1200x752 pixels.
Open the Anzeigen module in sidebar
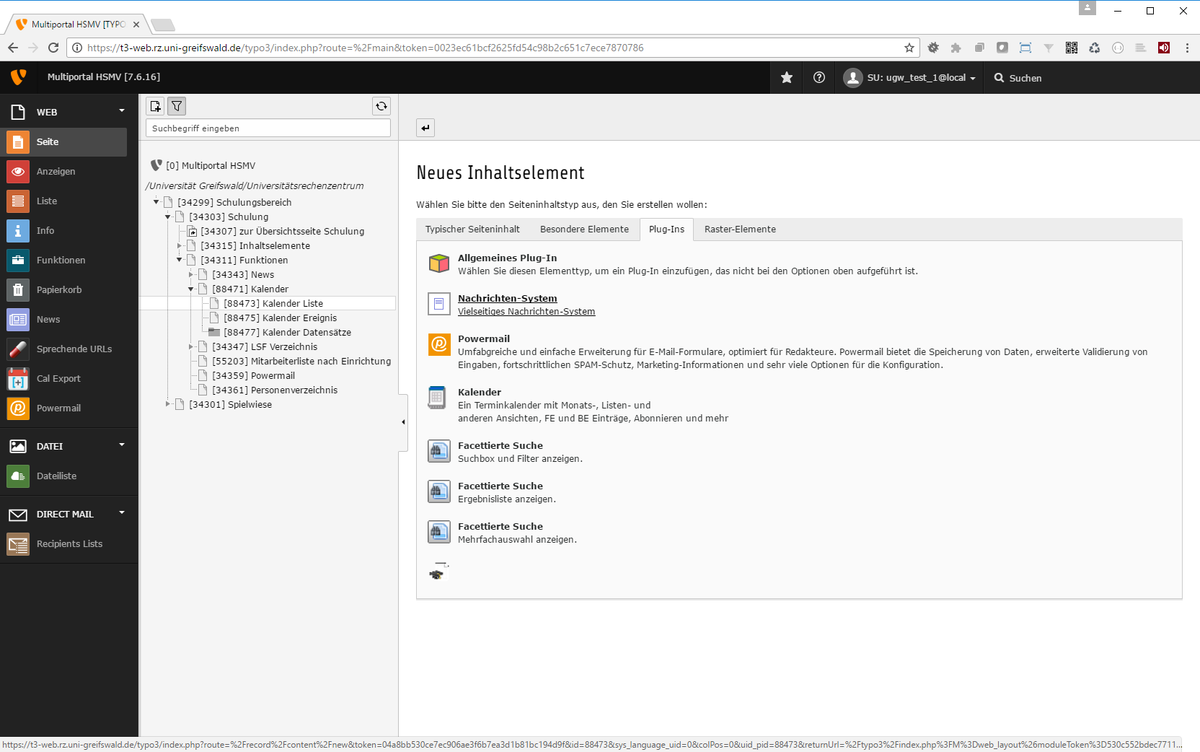pyautogui.click(x=56, y=172)
